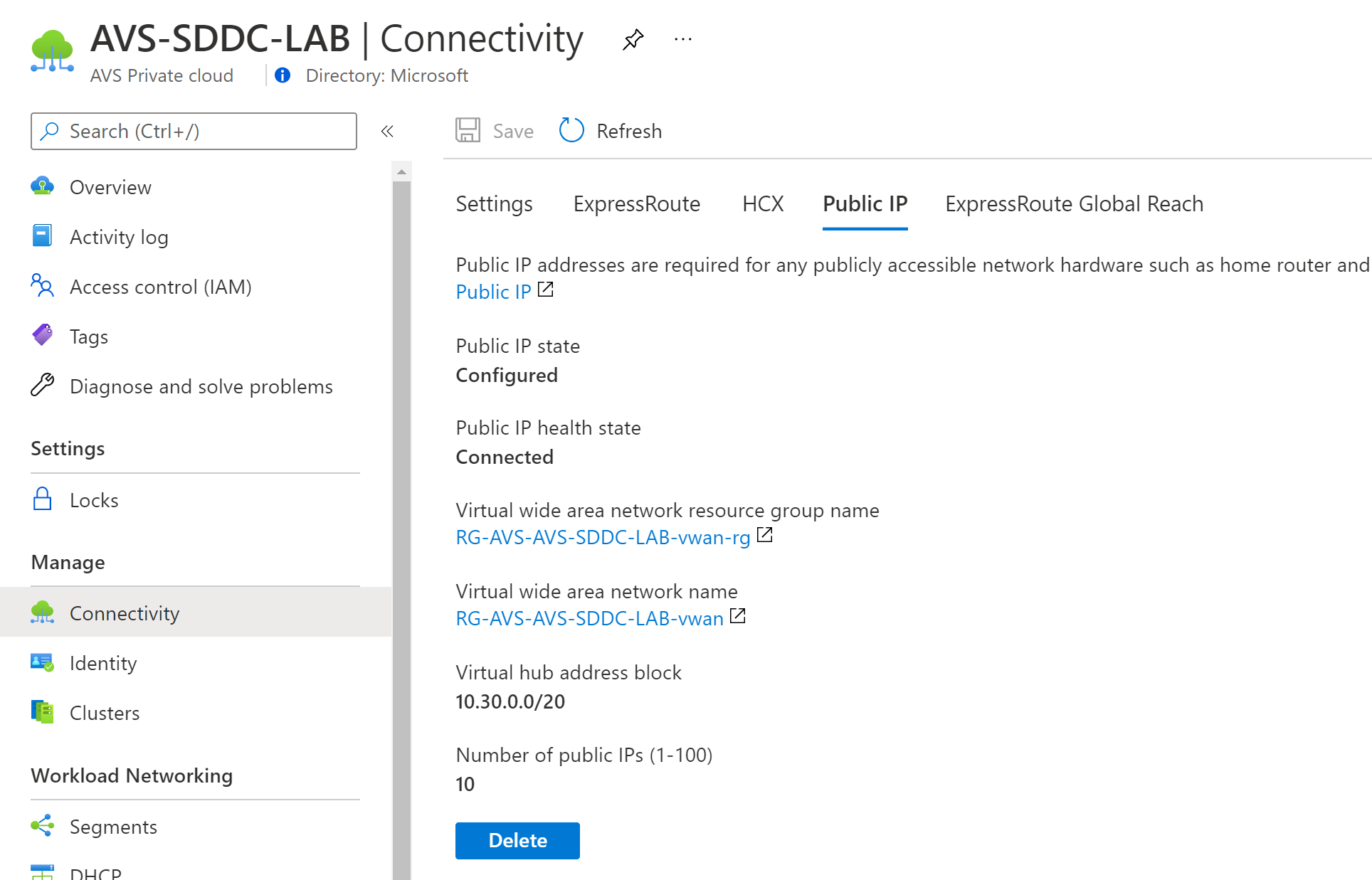Select the Connected health state value
The height and width of the screenshot is (880, 1372).
(505, 457)
